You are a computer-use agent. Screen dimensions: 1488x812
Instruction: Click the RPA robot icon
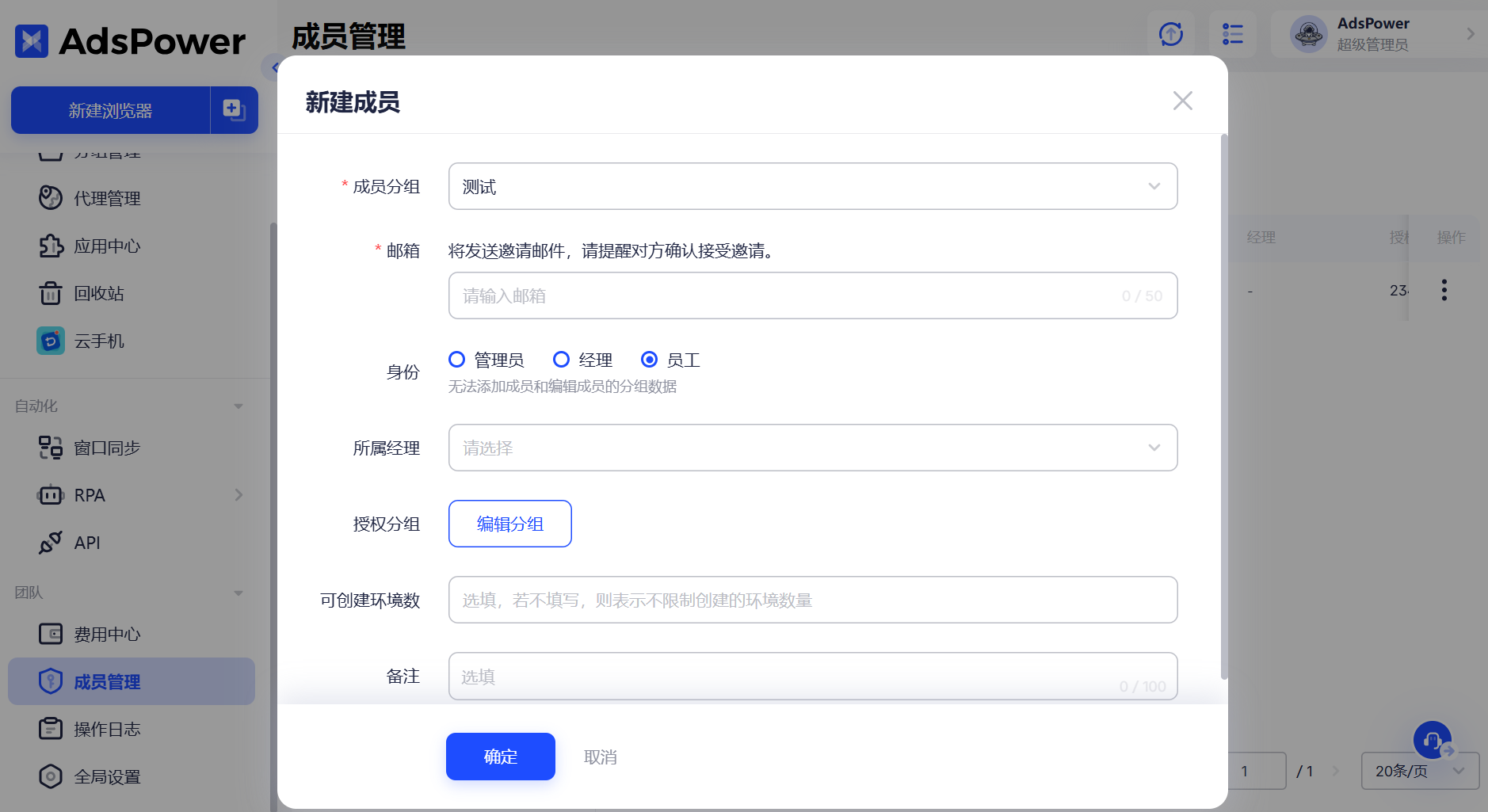pyautogui.click(x=51, y=495)
